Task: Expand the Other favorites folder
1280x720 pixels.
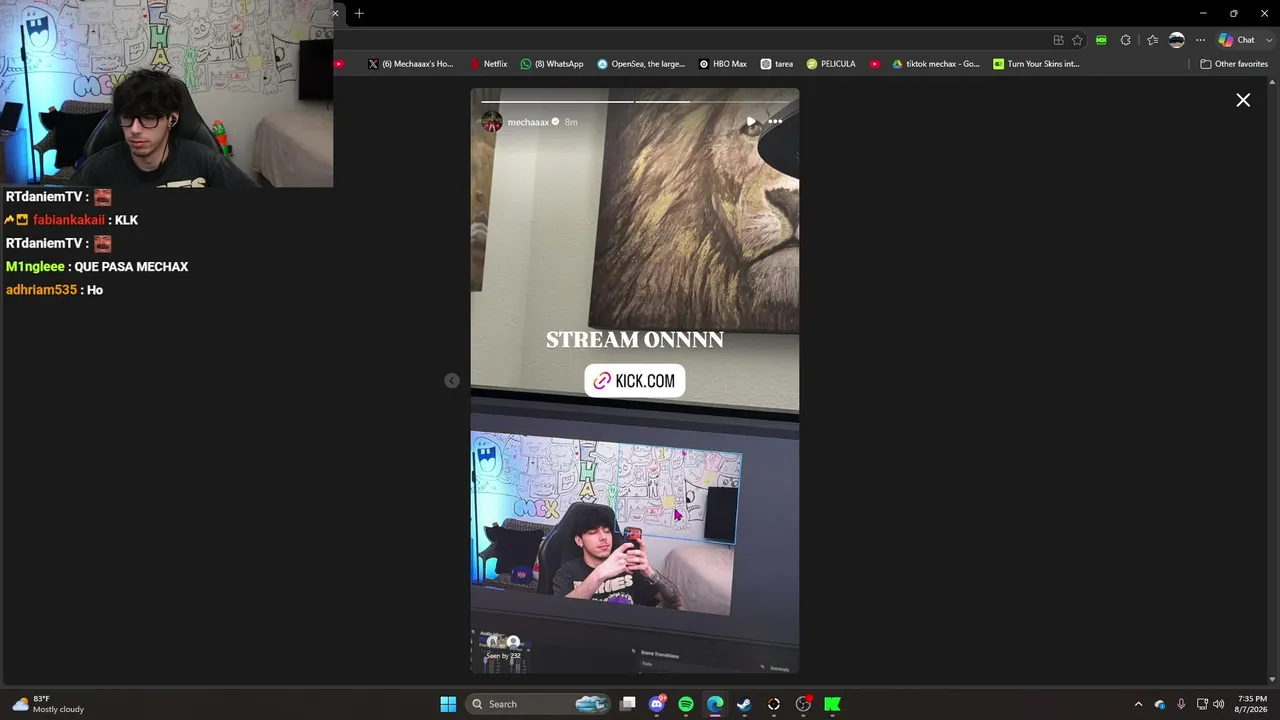Action: point(1234,64)
